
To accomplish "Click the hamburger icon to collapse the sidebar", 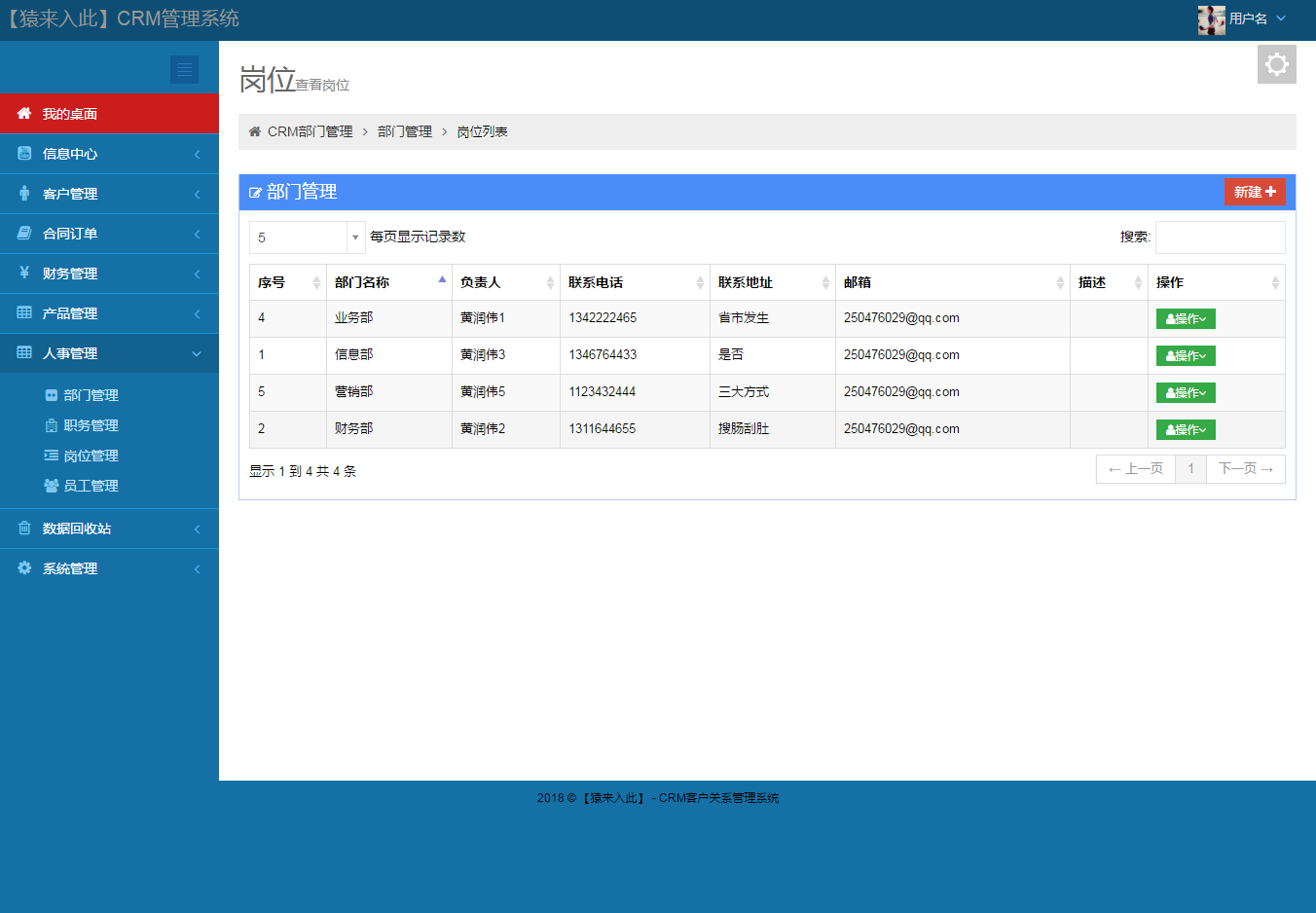I will coord(184,69).
